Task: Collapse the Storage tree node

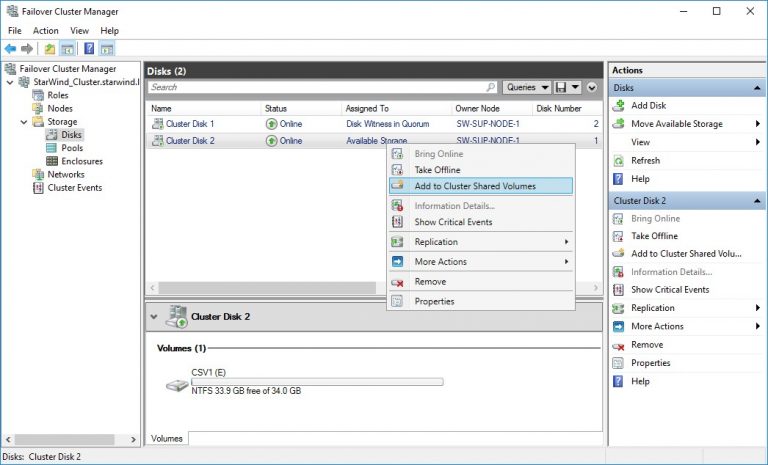Action: pos(23,122)
